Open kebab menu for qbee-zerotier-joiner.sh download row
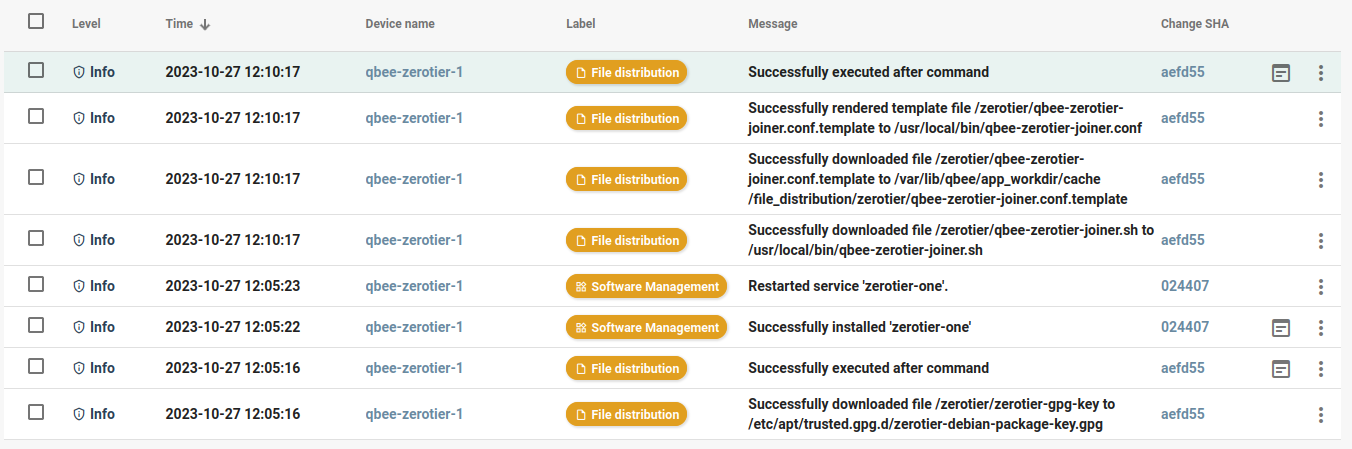Image resolution: width=1352 pixels, height=449 pixels. tap(1321, 240)
